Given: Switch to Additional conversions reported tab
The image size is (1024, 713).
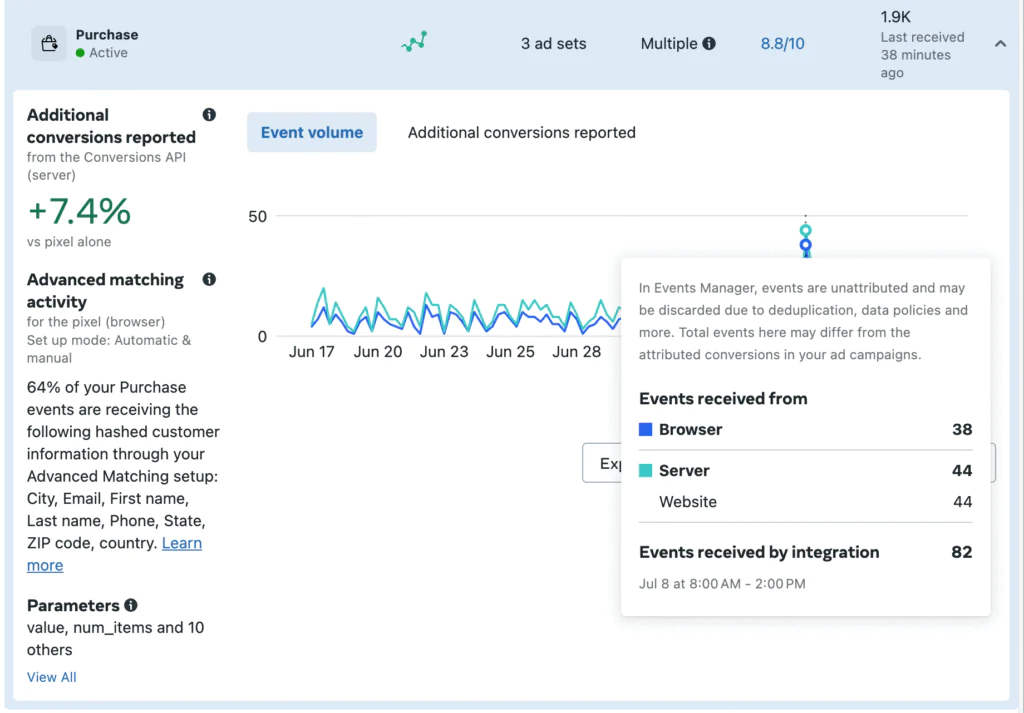Looking at the screenshot, I should pos(521,133).
